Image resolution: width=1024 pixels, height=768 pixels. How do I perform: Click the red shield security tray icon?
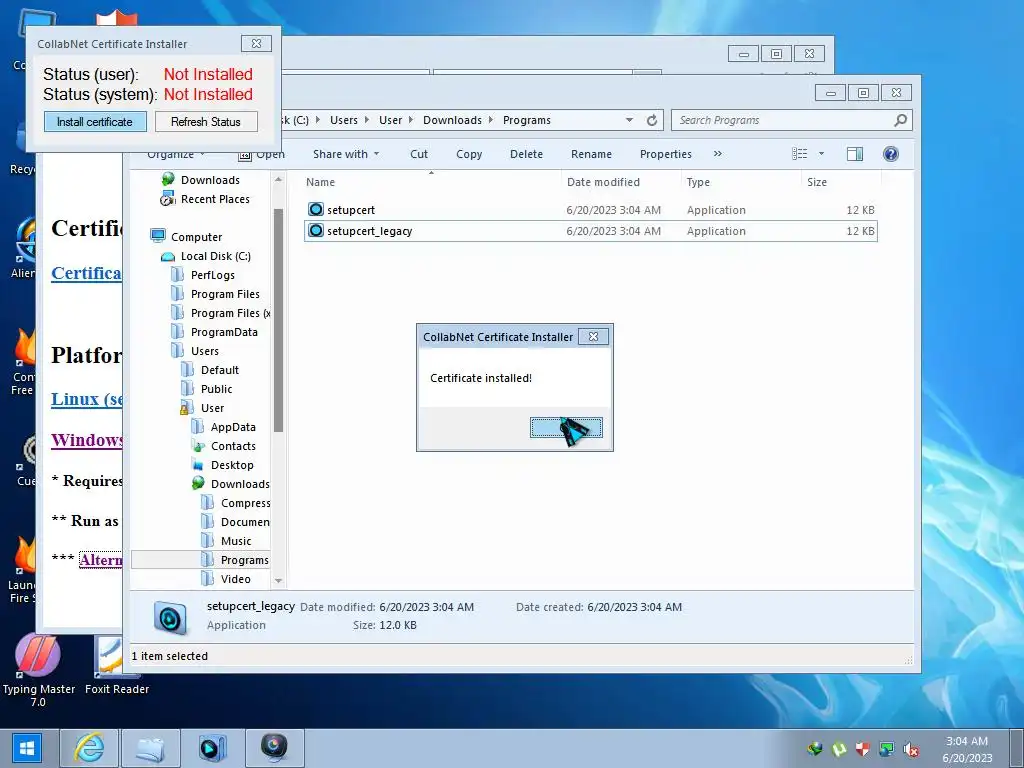tap(863, 749)
